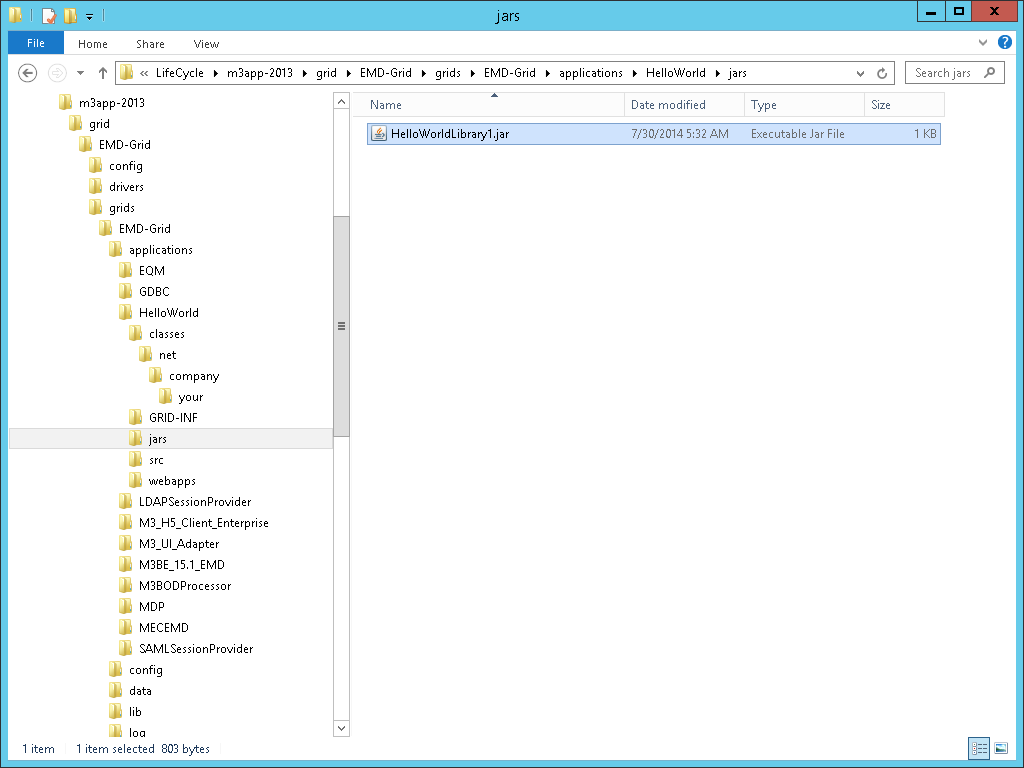Open the recent locations dropdown arrow
Image resolution: width=1024 pixels, height=768 pixels.
tap(80, 73)
